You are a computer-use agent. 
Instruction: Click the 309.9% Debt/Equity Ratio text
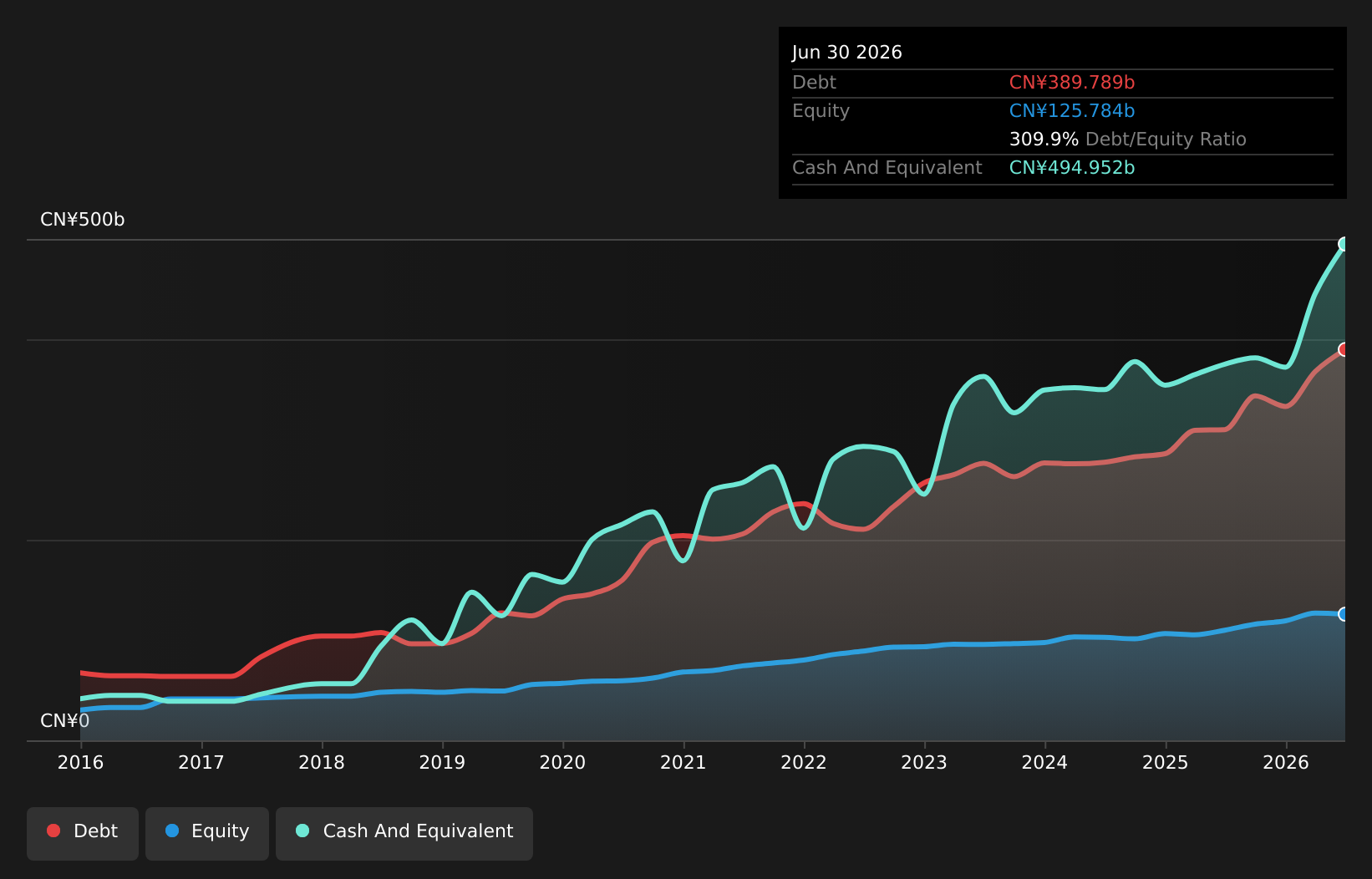[1128, 140]
